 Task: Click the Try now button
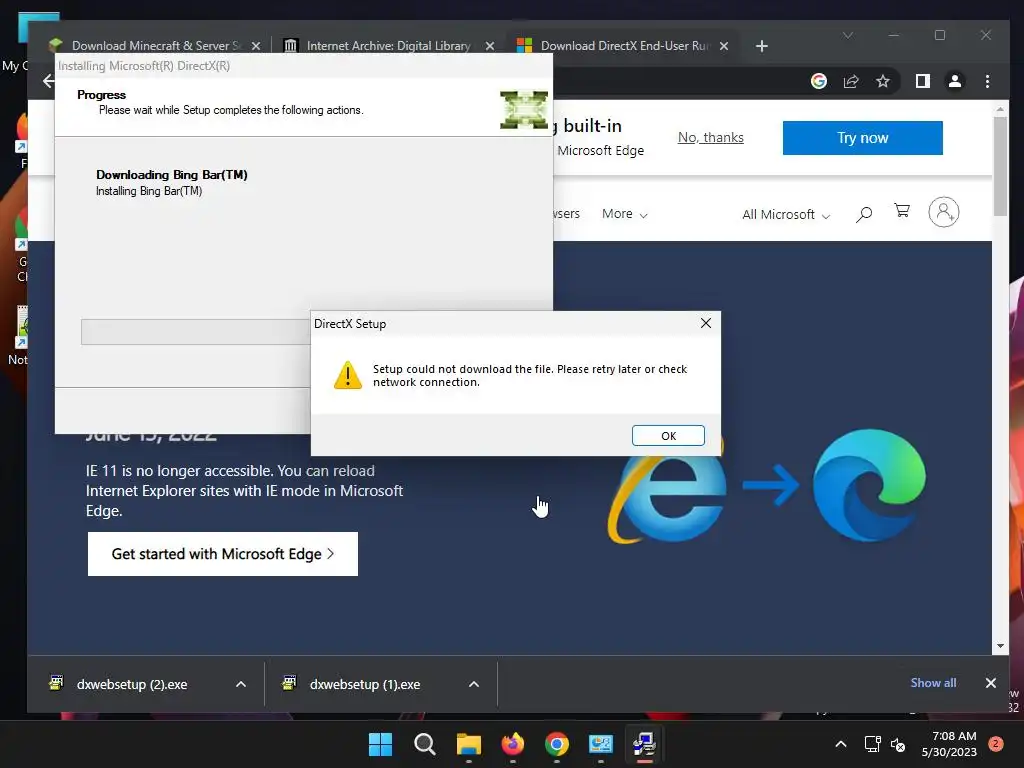863,138
